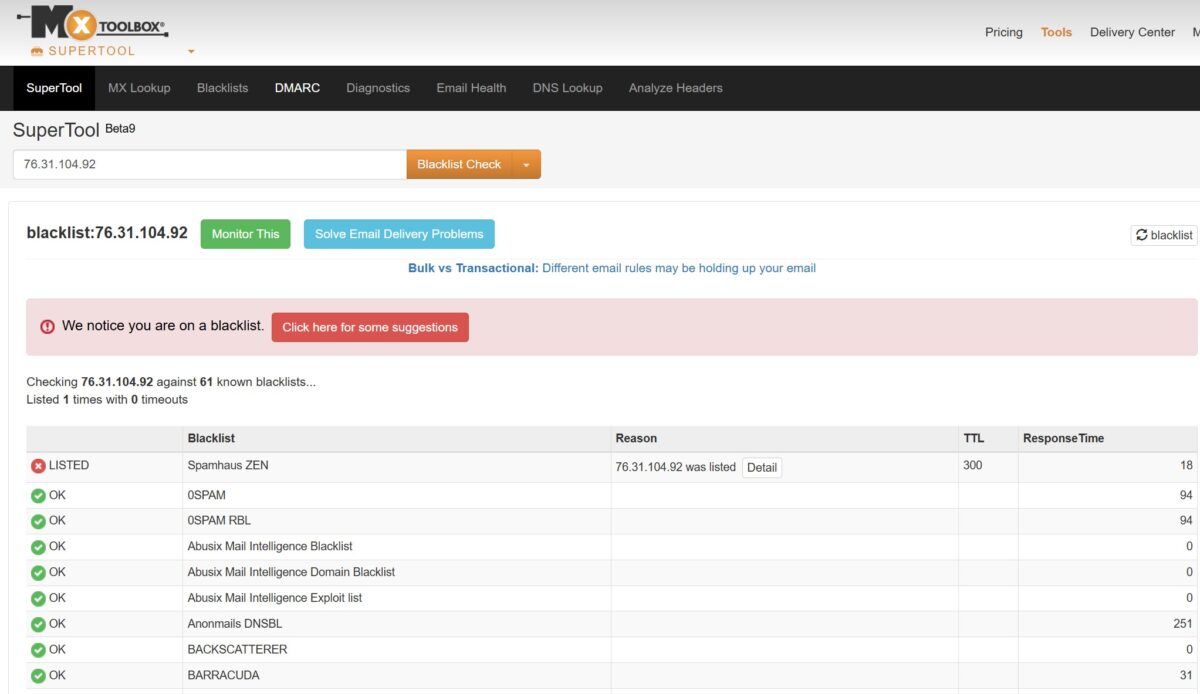Image resolution: width=1200 pixels, height=694 pixels.
Task: Click the Blacklist column header
Action: click(211, 438)
